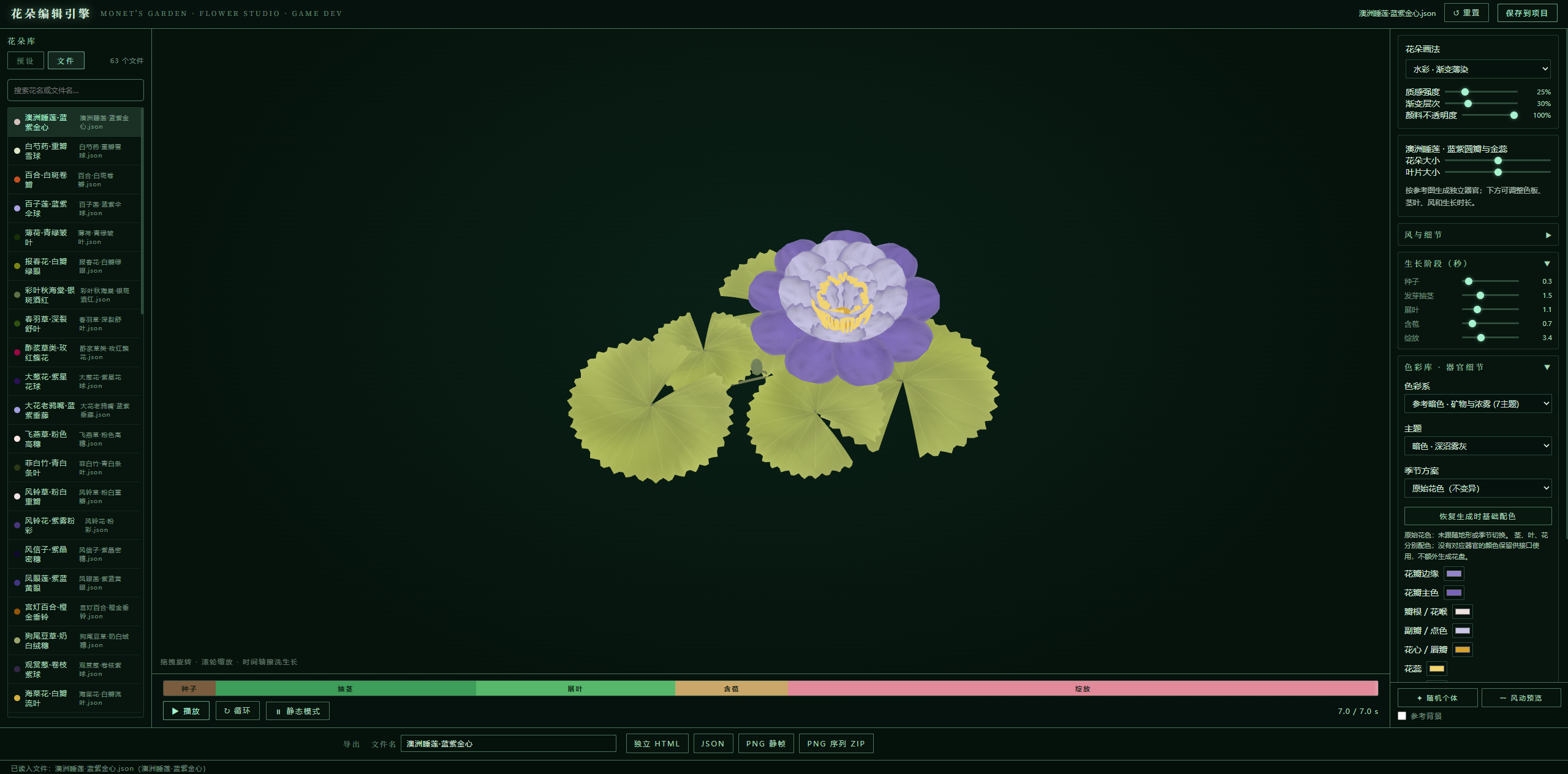The width and height of the screenshot is (1568, 774).
Task: Open the 瓣根 / 花喉 color swatch
Action: coord(1463,612)
